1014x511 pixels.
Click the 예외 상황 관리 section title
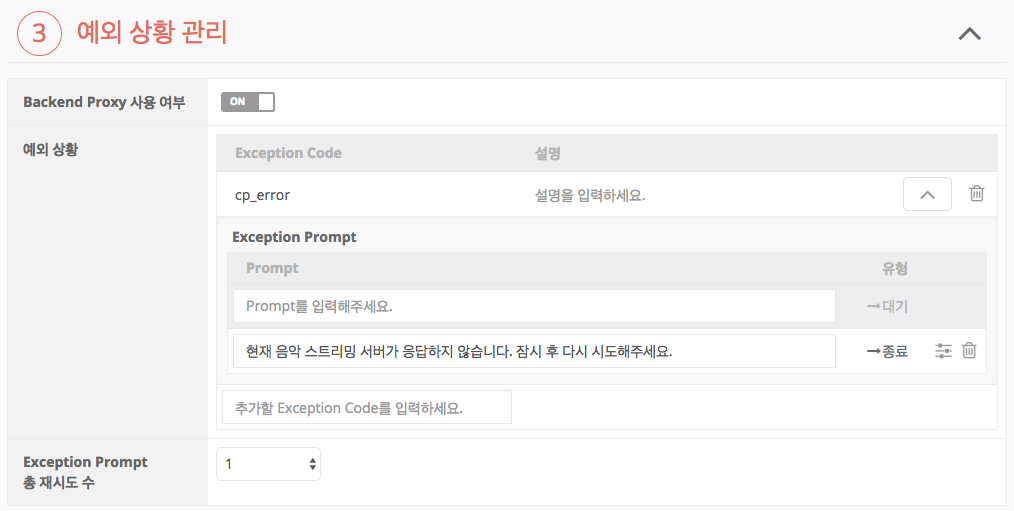[152, 33]
